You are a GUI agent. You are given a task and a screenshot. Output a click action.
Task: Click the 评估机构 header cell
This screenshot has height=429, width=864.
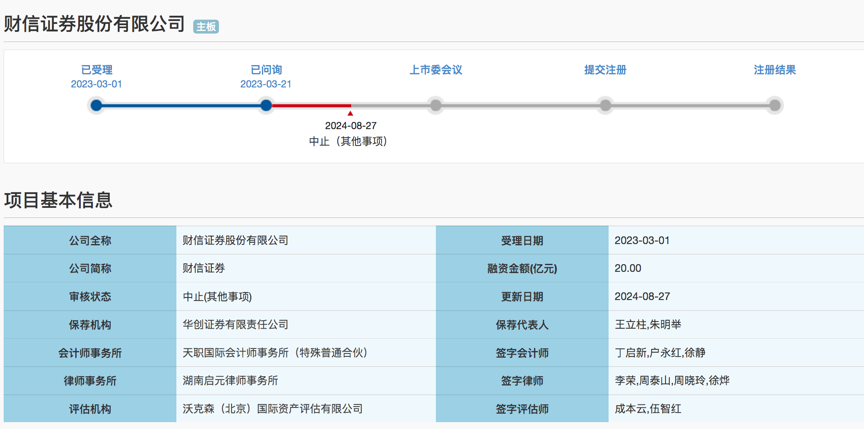click(90, 409)
